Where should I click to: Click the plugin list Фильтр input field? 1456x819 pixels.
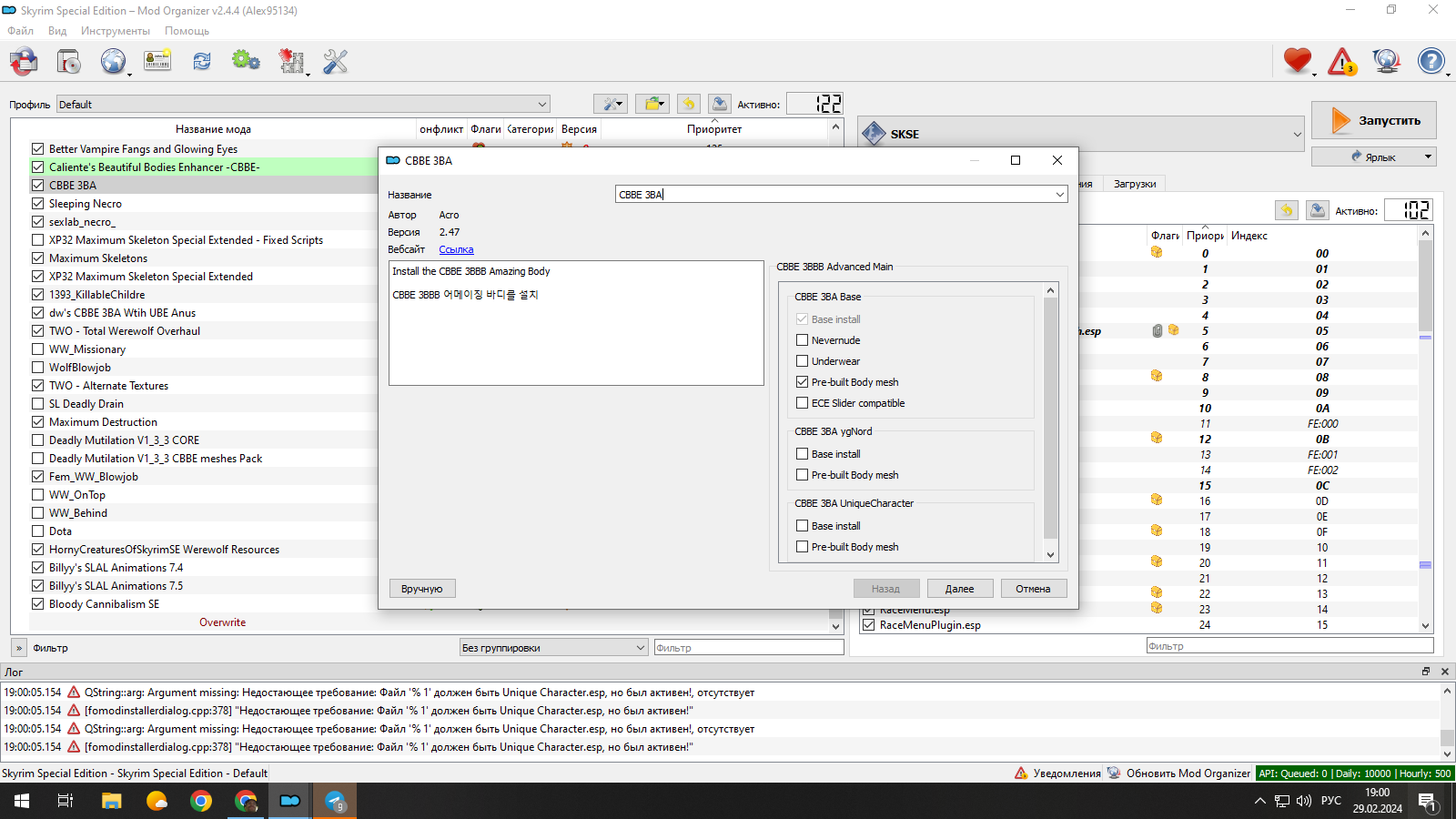pos(1289,646)
